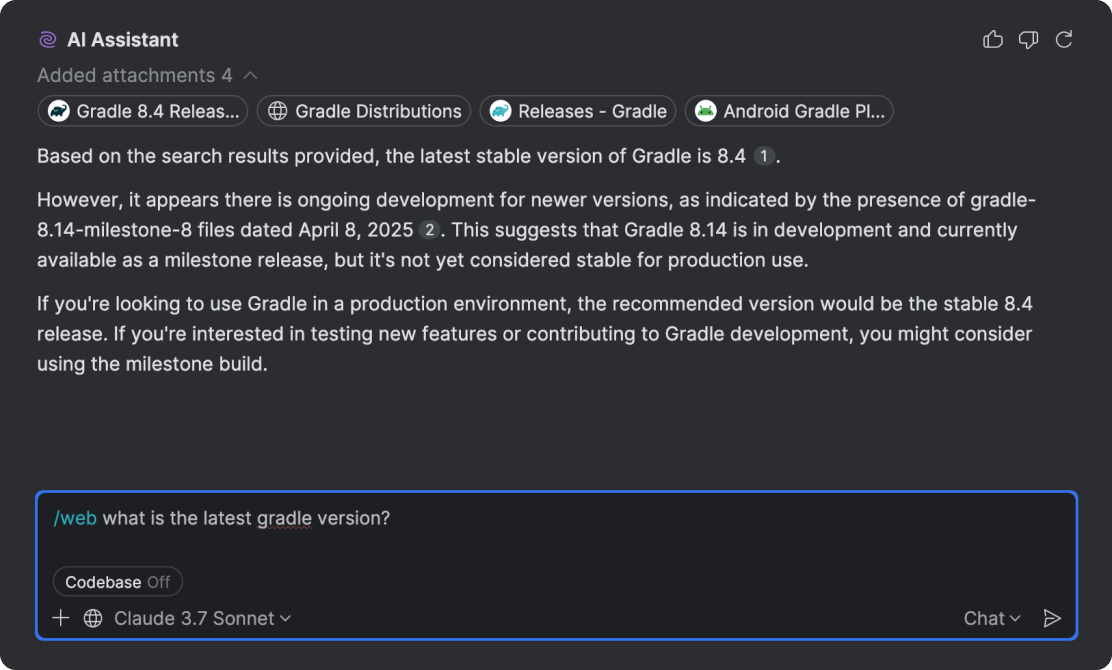Viewport: 1112px width, 670px height.
Task: Click the plus icon to add attachment
Action: tap(60, 618)
